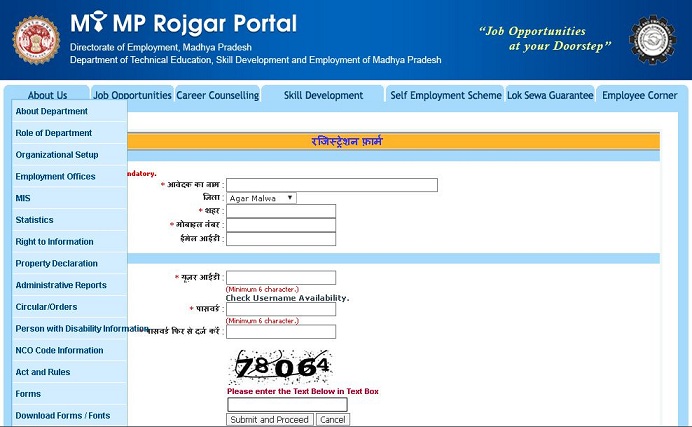
Task: Click the circular seal logo at top right
Action: [x=651, y=40]
